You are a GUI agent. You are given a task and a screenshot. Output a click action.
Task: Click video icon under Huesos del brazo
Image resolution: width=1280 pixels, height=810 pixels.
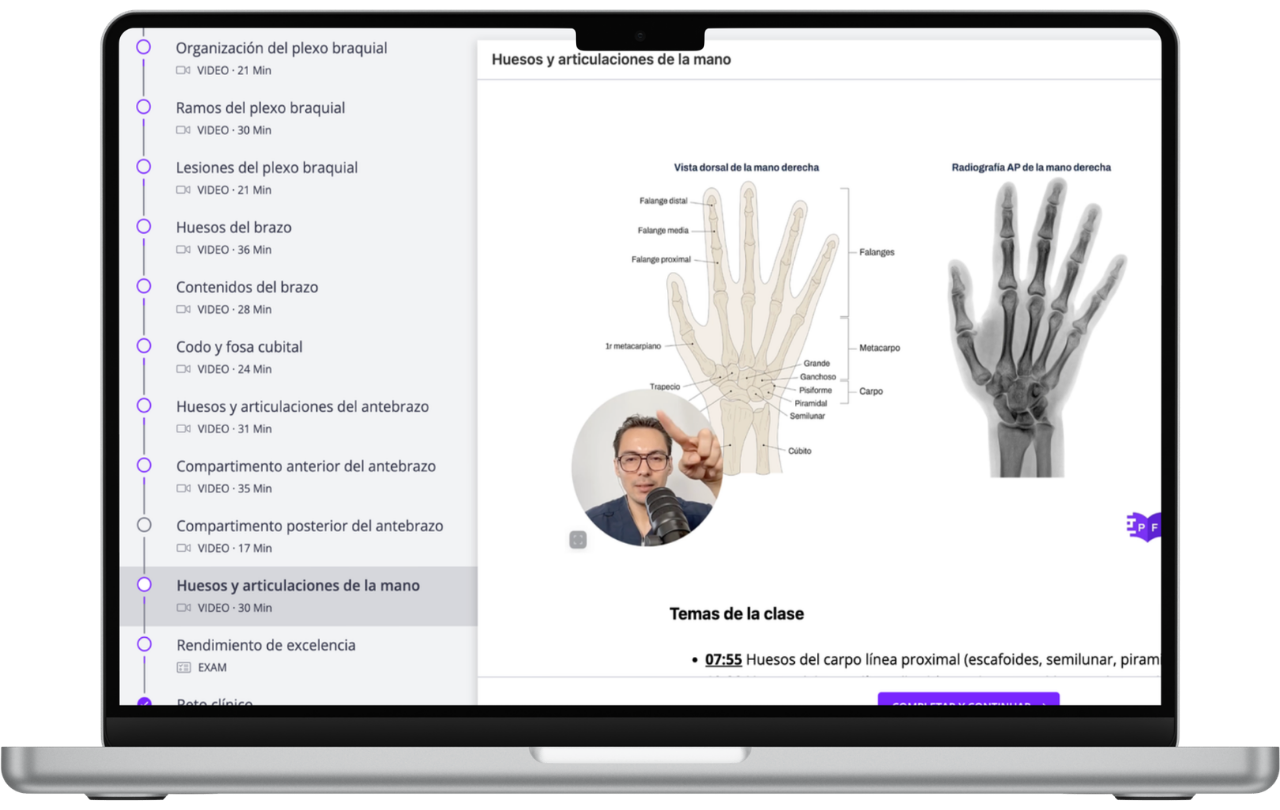point(183,250)
